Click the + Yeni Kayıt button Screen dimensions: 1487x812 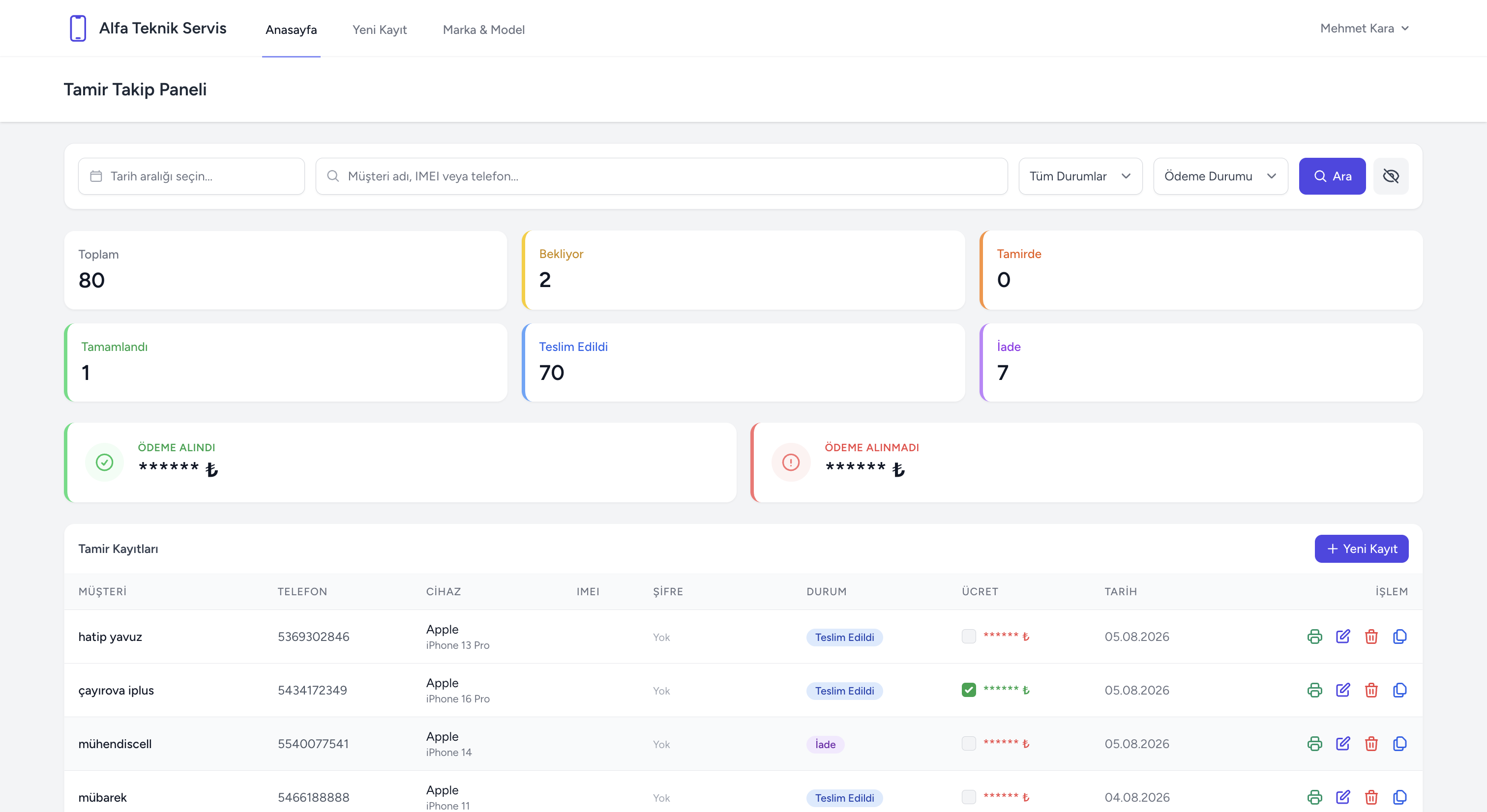click(x=1361, y=549)
